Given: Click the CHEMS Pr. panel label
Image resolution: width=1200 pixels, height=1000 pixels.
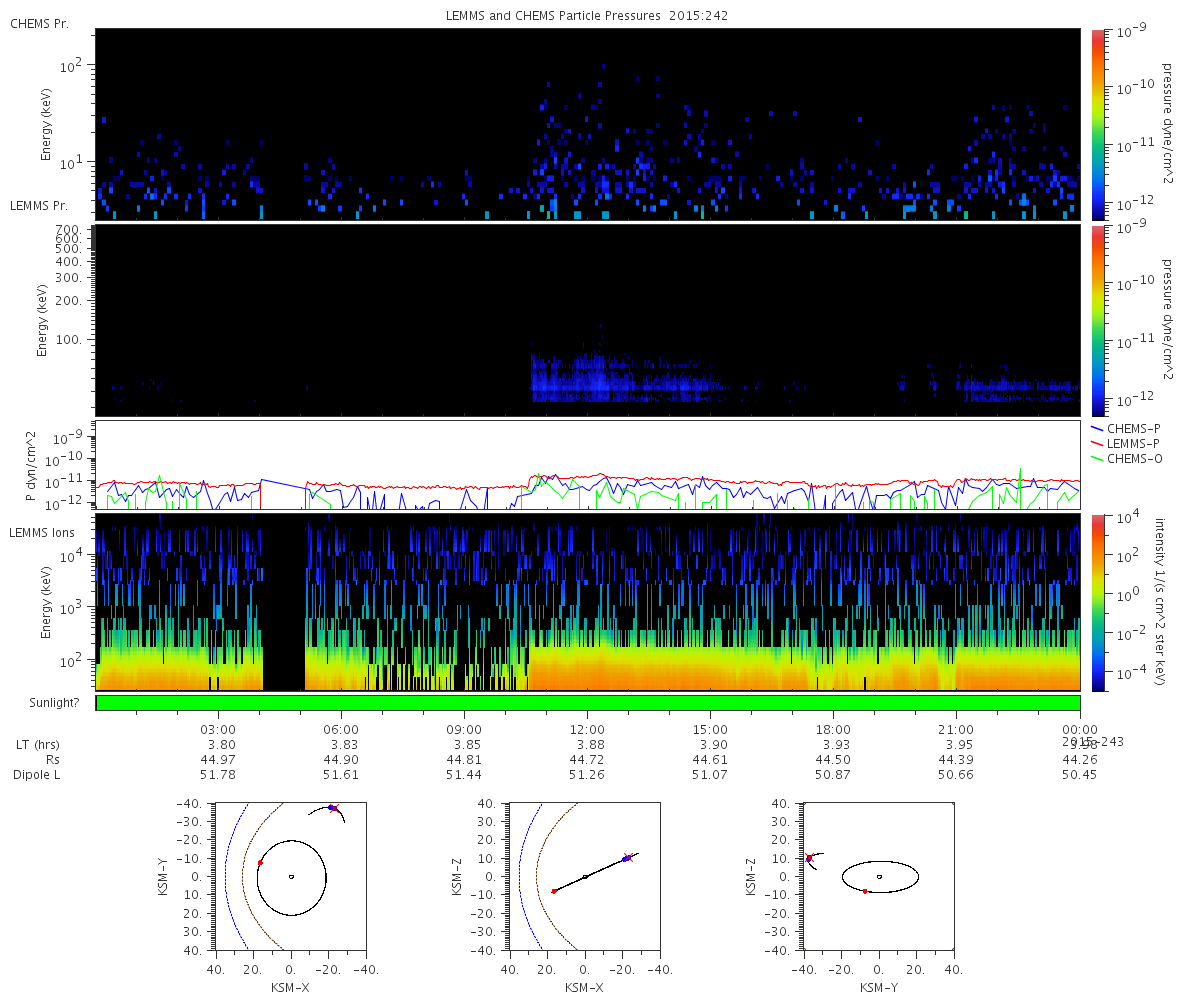Looking at the screenshot, I should 39,23.
